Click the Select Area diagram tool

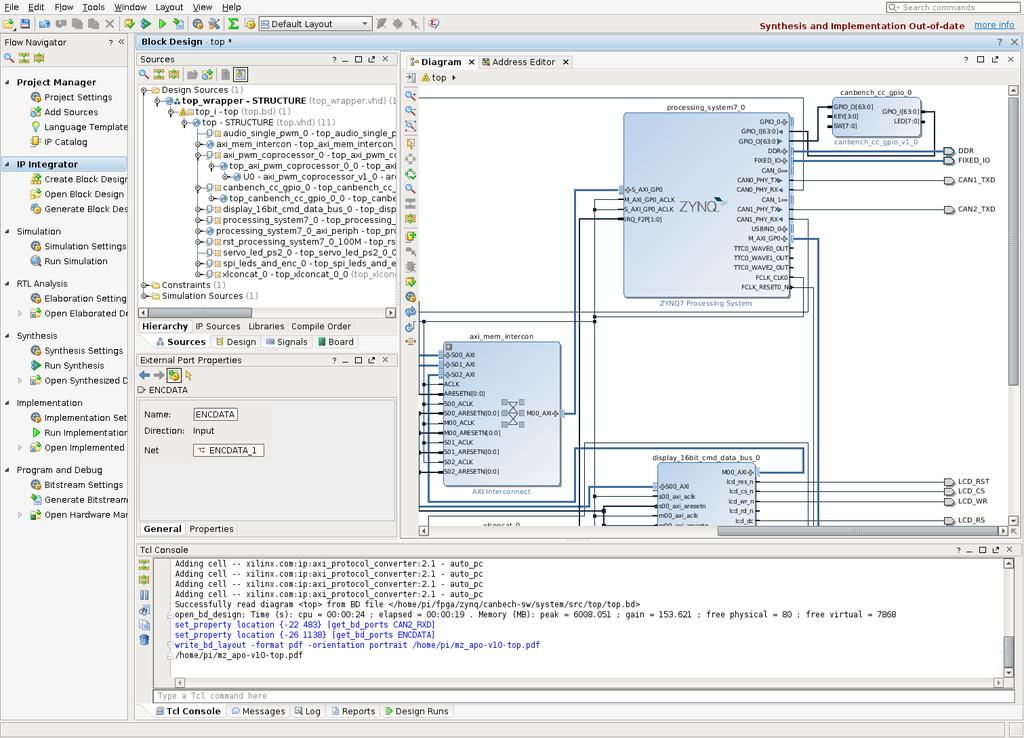coord(411,143)
